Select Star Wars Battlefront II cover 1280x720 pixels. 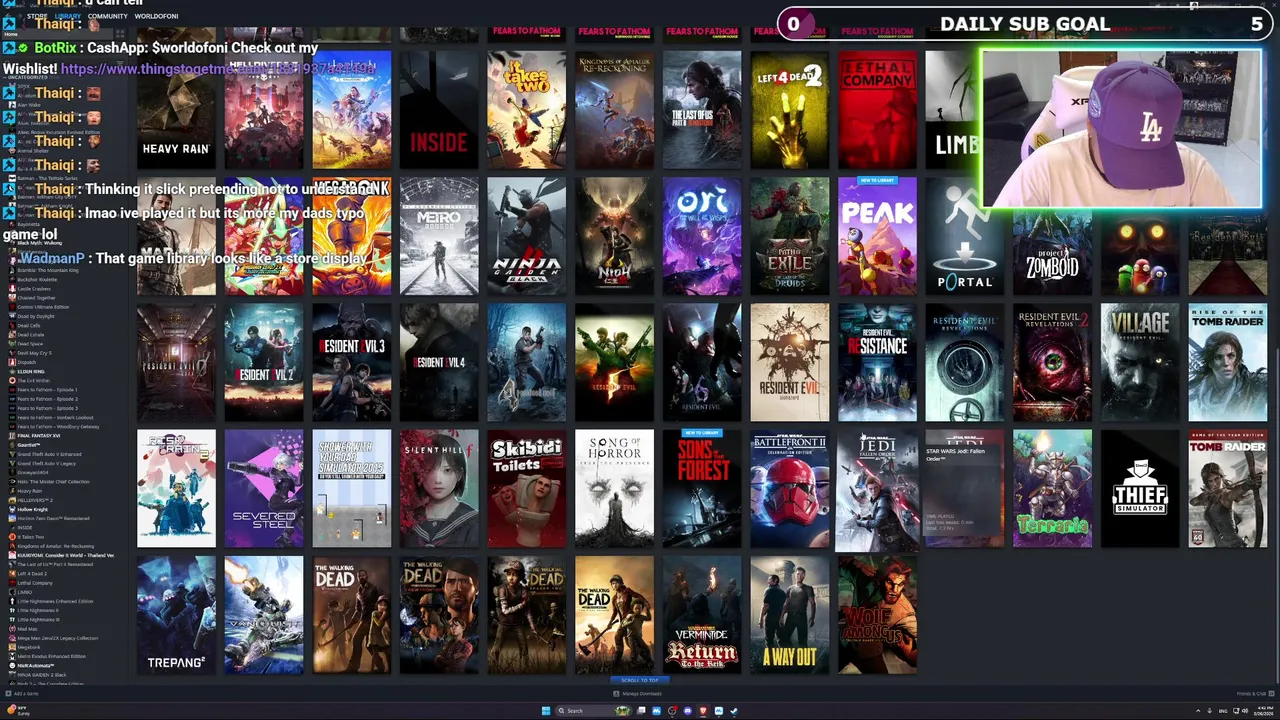[x=790, y=489]
